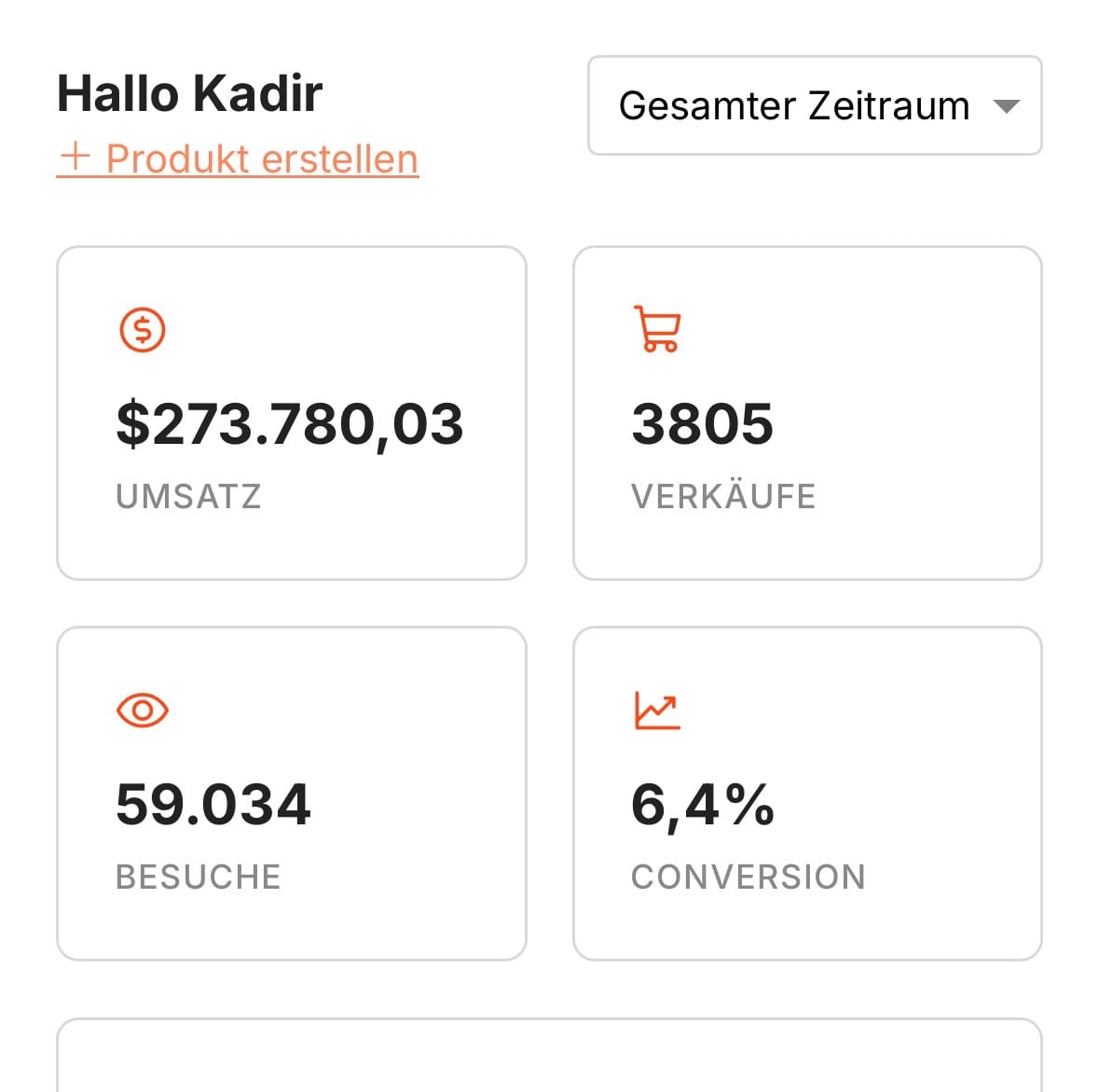Expand the dropdown arrow beside Gesamter Zeitraum
The image size is (1099, 1092).
pos(1006,106)
